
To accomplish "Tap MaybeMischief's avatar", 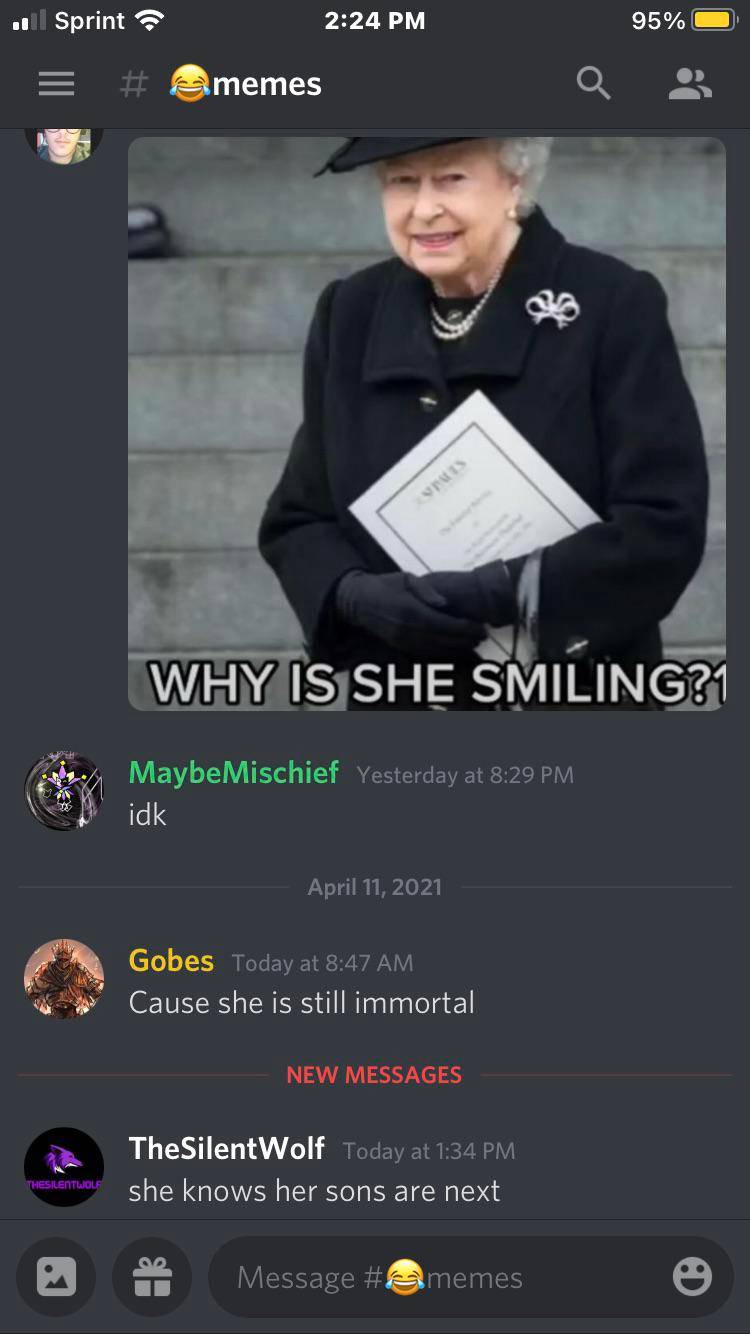I will click(64, 791).
